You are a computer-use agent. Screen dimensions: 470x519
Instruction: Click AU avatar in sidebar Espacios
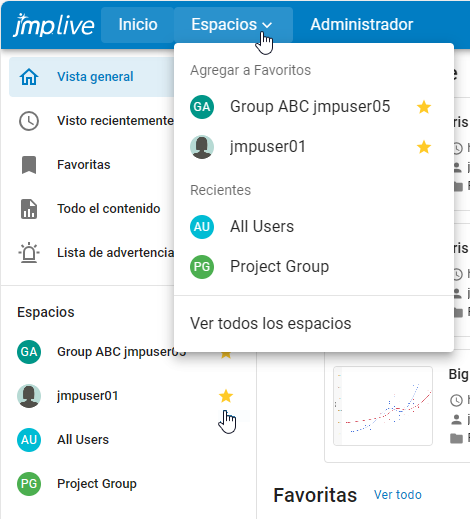click(29, 440)
